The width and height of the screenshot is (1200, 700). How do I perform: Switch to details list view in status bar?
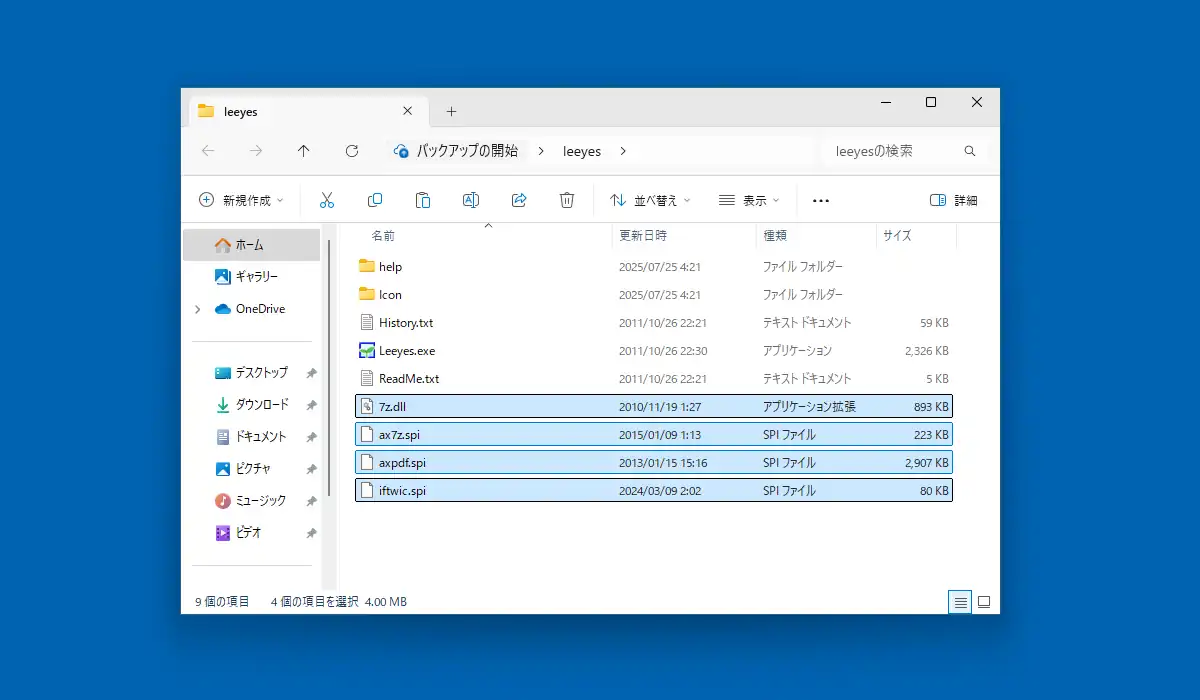point(960,602)
